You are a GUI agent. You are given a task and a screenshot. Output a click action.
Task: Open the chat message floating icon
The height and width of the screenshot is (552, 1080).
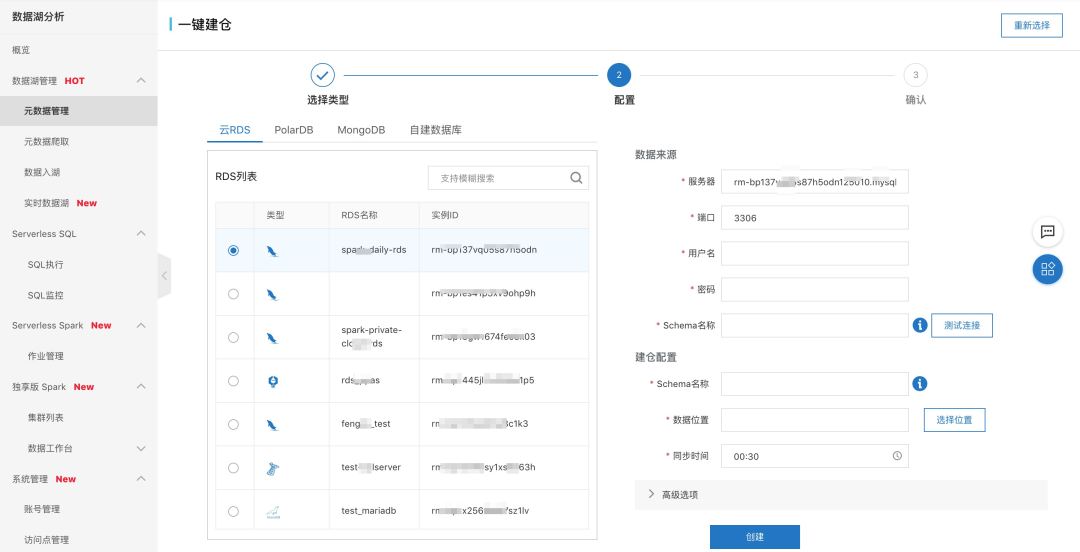(x=1047, y=232)
